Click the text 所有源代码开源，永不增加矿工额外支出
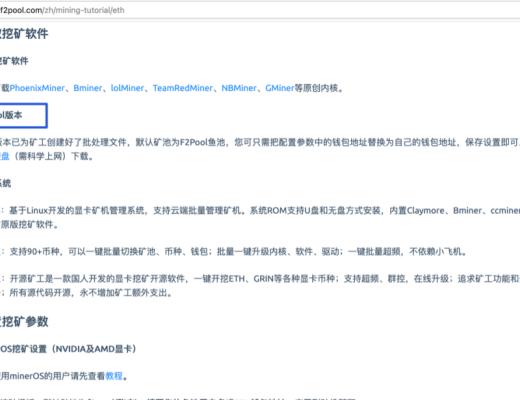The width and height of the screenshot is (520, 400). 91,293
